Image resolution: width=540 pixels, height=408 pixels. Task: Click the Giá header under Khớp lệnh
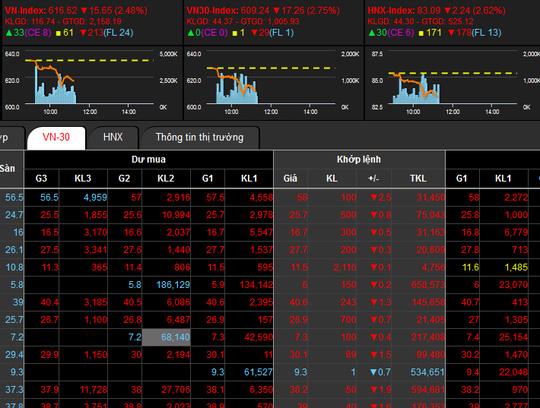290,178
